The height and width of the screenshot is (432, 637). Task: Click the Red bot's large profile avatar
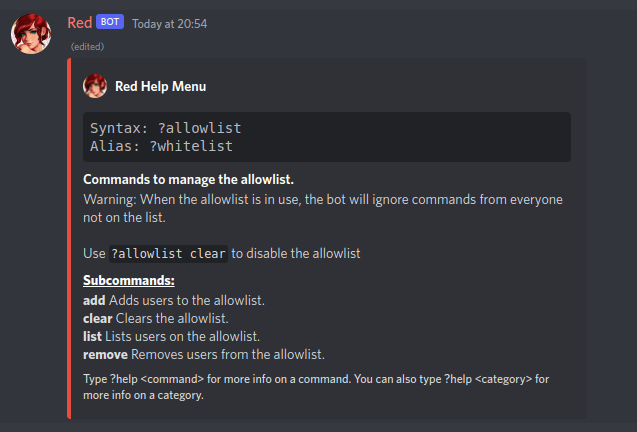pos(31,33)
